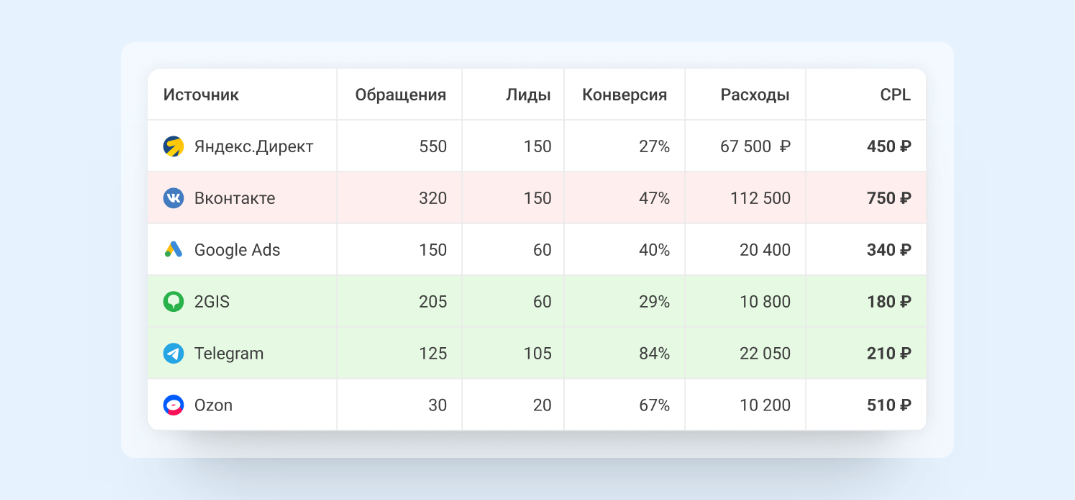The height and width of the screenshot is (500, 1075).
Task: Click the Google Ads logo icon
Action: (x=174, y=250)
